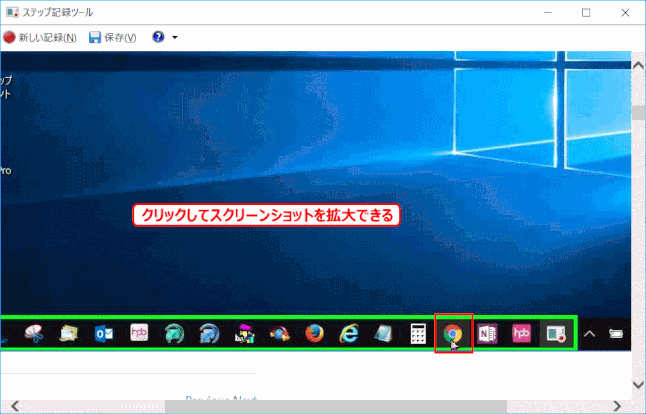The image size is (646, 414).
Task: Click the Snipping Tool scissors icon in recorded taskbar
Action: pyautogui.click(x=34, y=334)
